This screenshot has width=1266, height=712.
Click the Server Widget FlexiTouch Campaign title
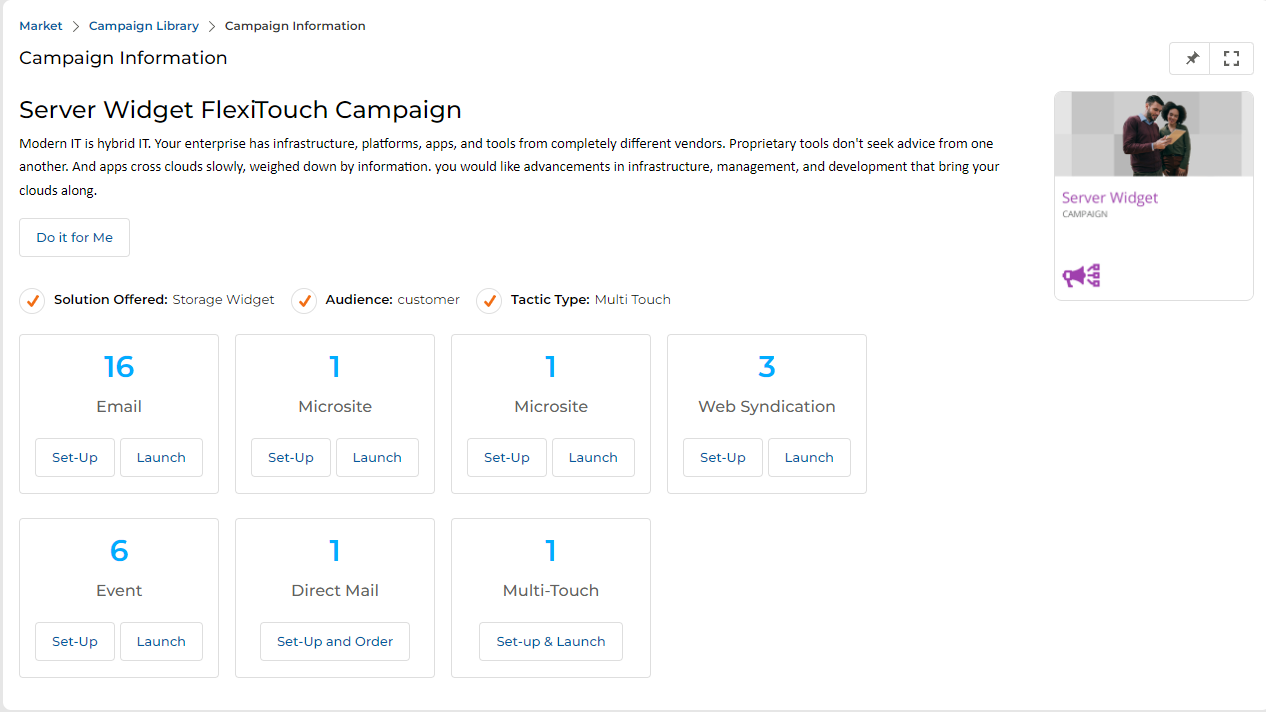pyautogui.click(x=240, y=110)
